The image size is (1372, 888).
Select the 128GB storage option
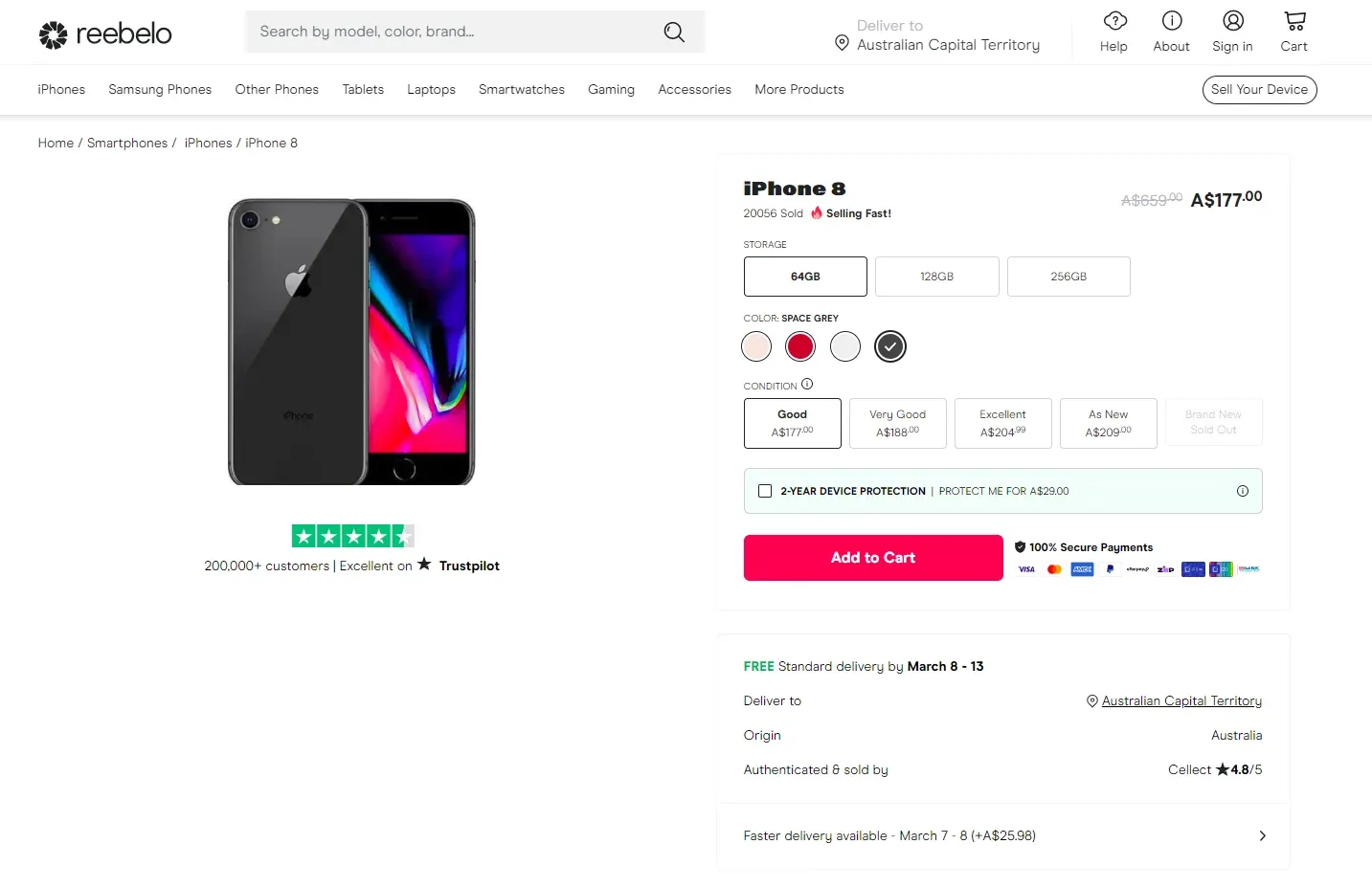936,277
